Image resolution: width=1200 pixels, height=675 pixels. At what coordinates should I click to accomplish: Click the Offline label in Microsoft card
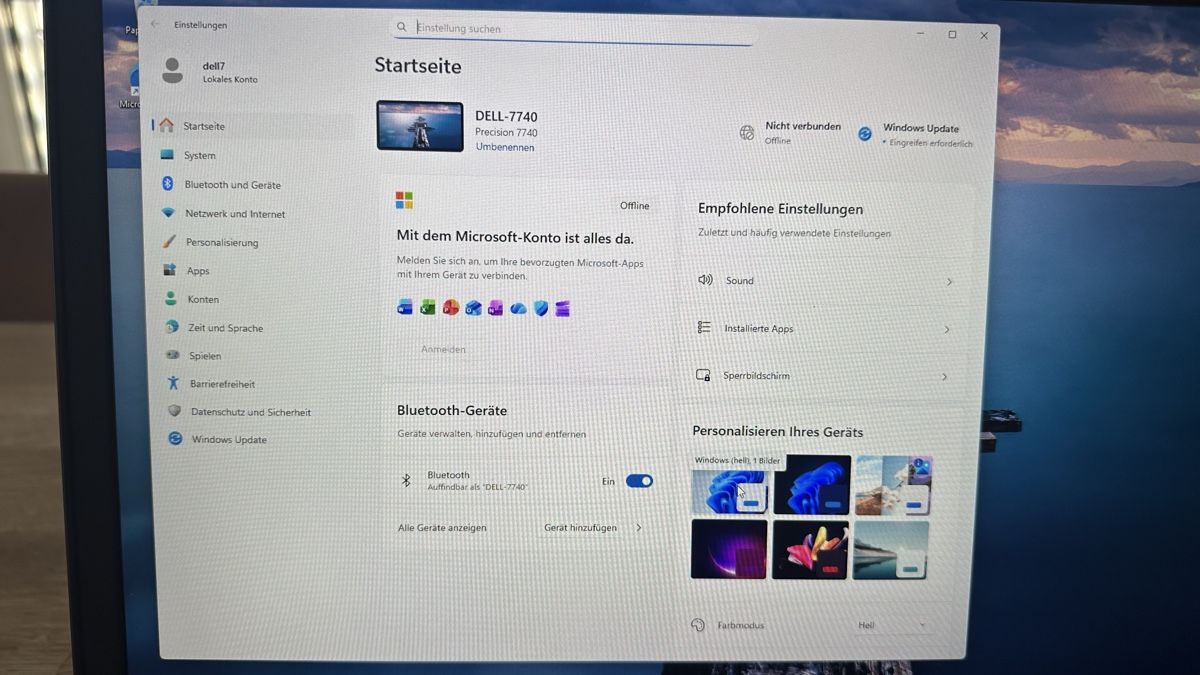(634, 206)
